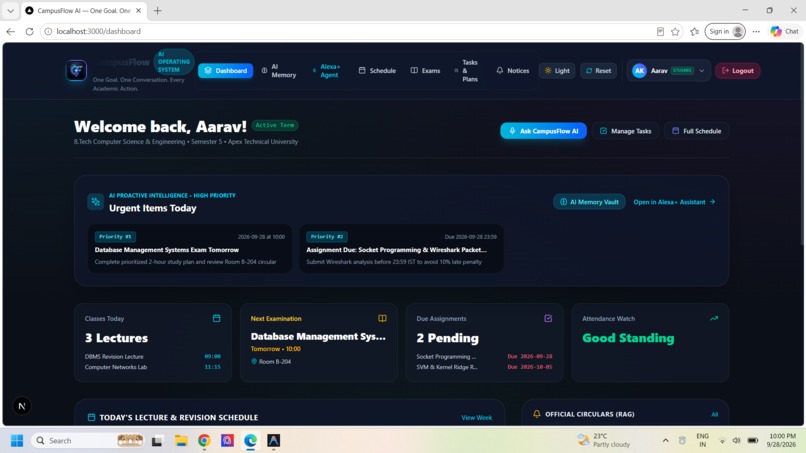Open the Windows Start menu
The height and width of the screenshot is (453, 806).
click(17, 441)
